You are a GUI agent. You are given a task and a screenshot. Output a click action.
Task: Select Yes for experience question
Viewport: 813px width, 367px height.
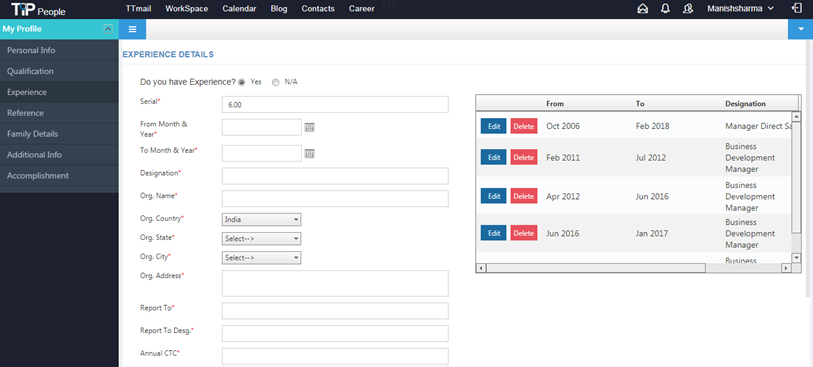click(x=241, y=82)
